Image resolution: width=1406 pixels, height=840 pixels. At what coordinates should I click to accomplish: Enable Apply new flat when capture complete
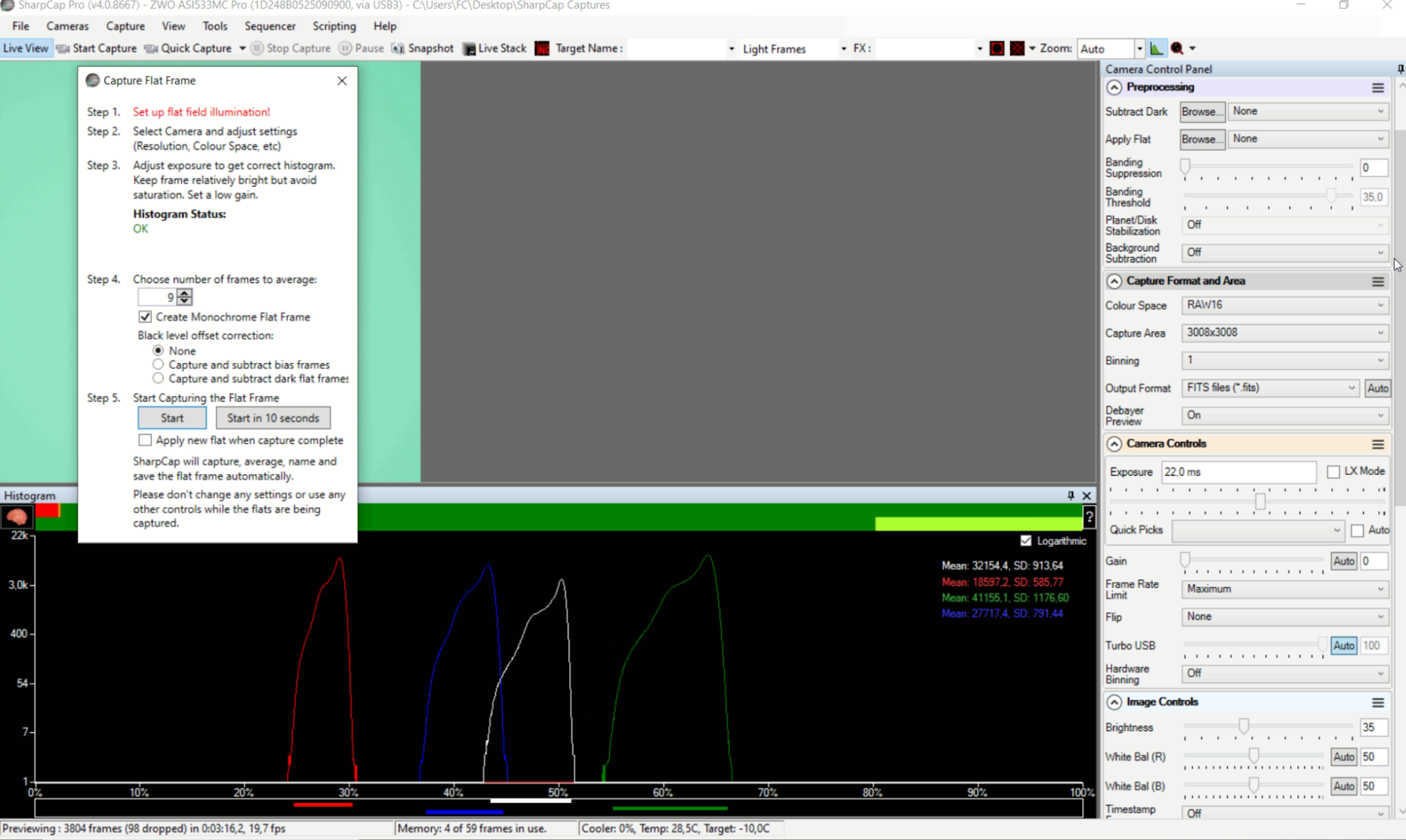[145, 440]
